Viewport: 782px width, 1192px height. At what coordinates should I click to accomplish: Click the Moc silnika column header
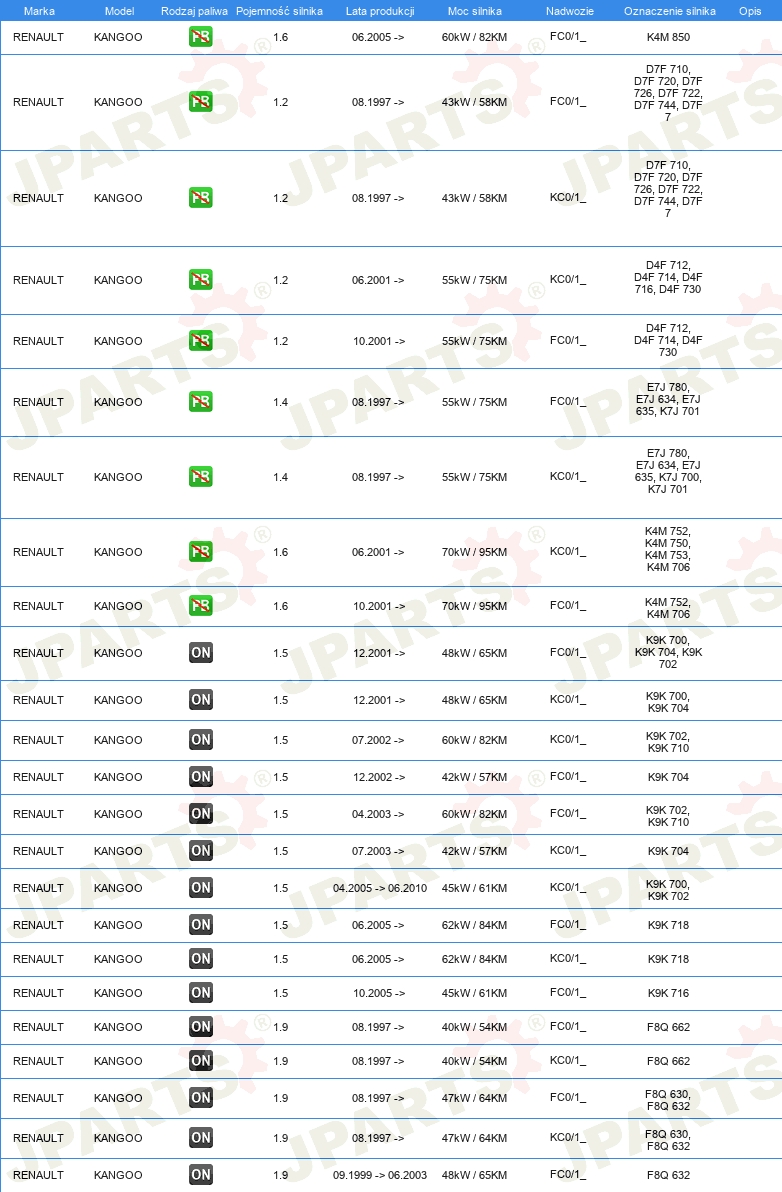475,11
